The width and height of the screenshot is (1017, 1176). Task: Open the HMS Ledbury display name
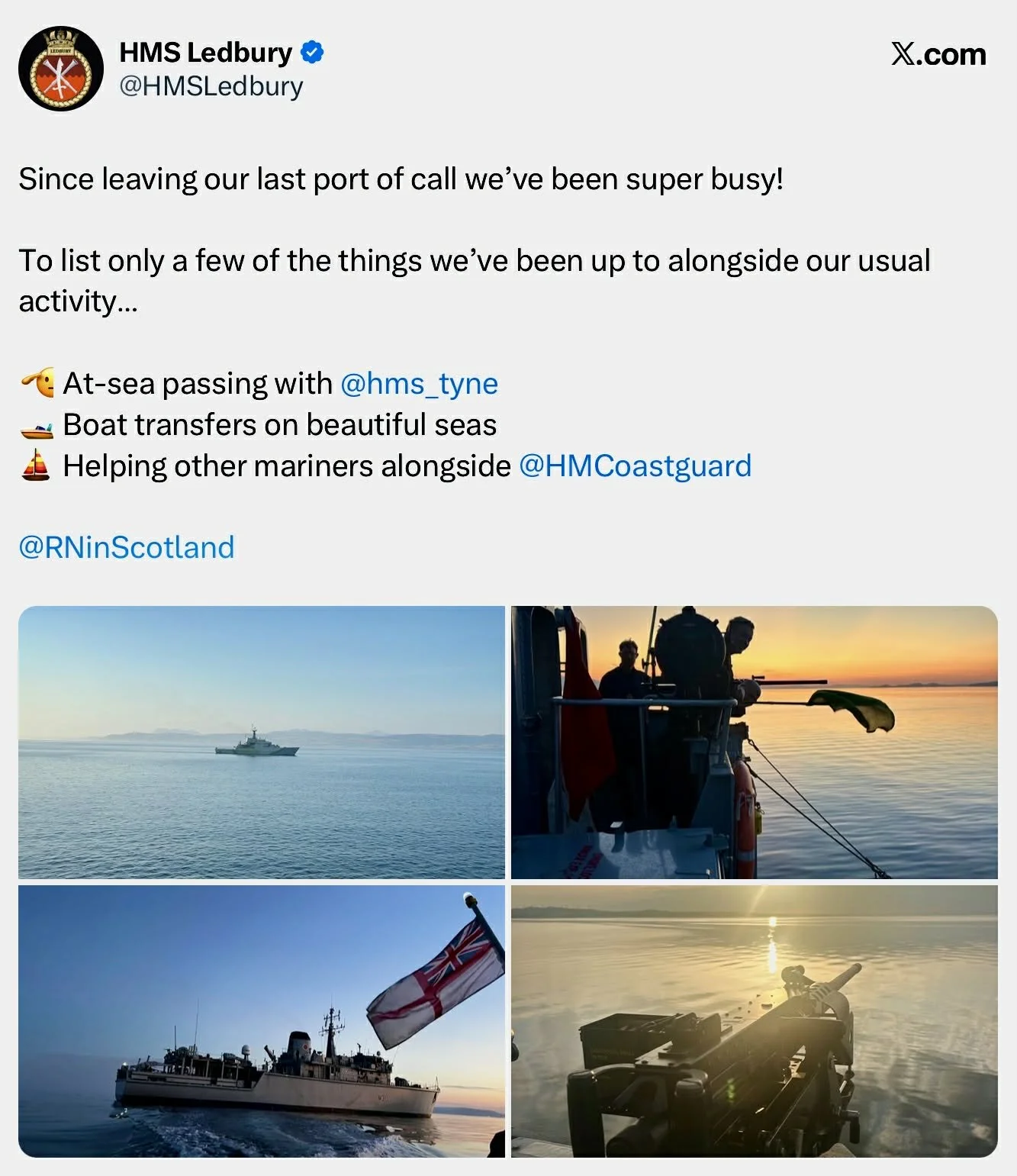pyautogui.click(x=206, y=52)
